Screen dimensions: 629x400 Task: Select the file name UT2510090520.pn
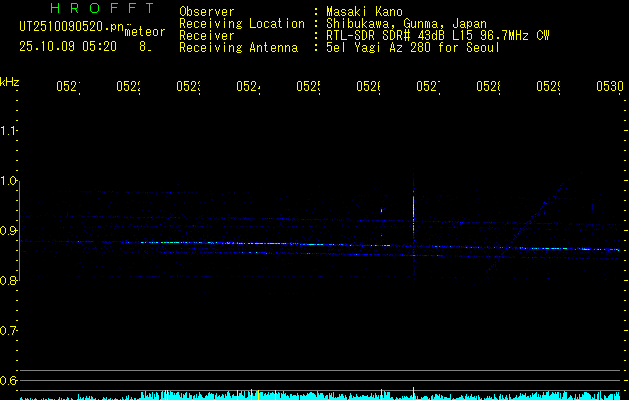72,27
